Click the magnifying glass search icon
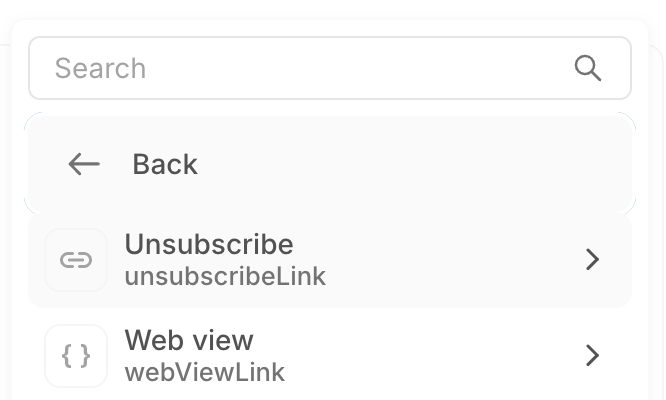This screenshot has height=400, width=666. [x=588, y=68]
